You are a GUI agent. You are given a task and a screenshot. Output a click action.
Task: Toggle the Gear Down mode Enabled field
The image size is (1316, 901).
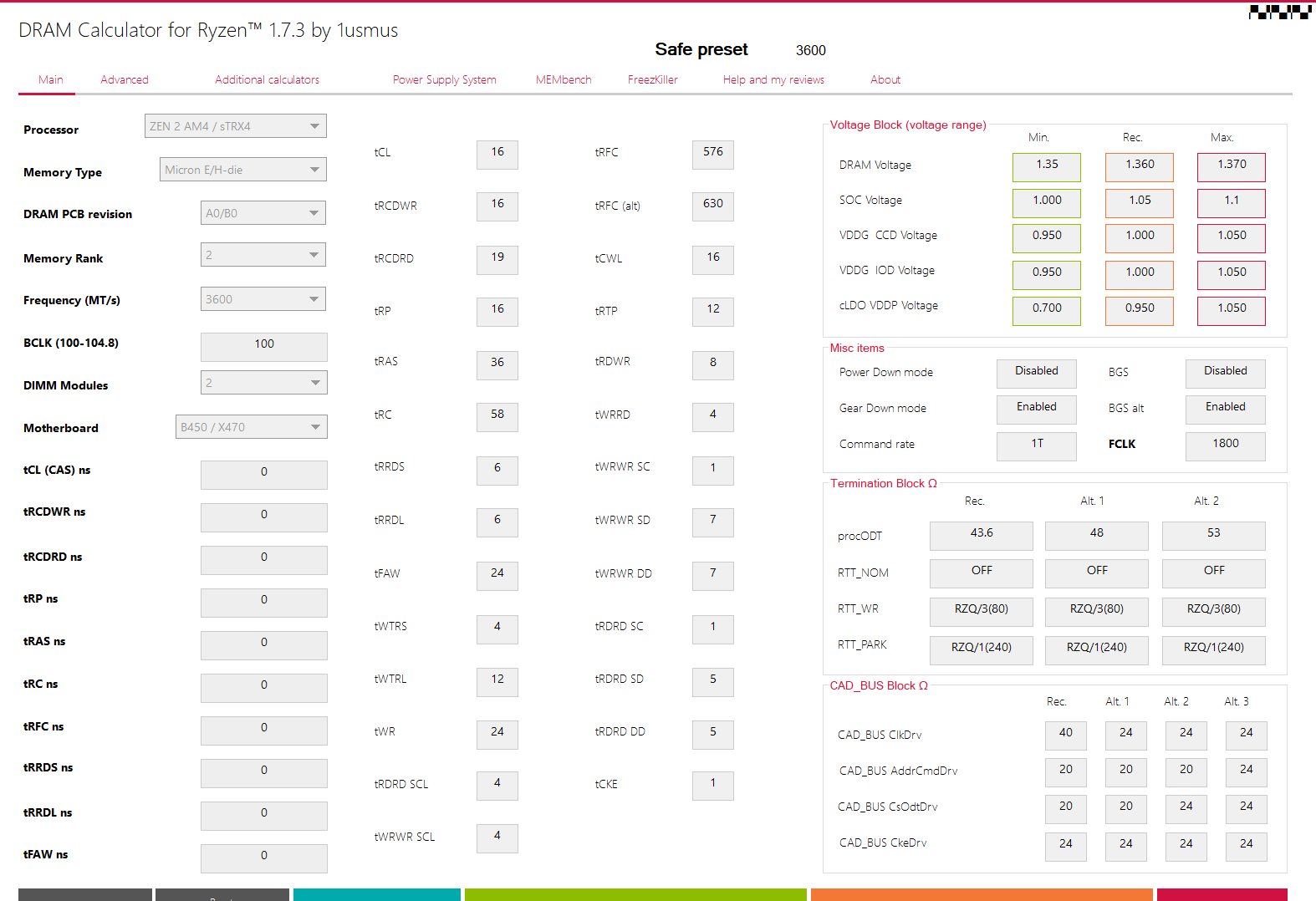(x=1036, y=409)
